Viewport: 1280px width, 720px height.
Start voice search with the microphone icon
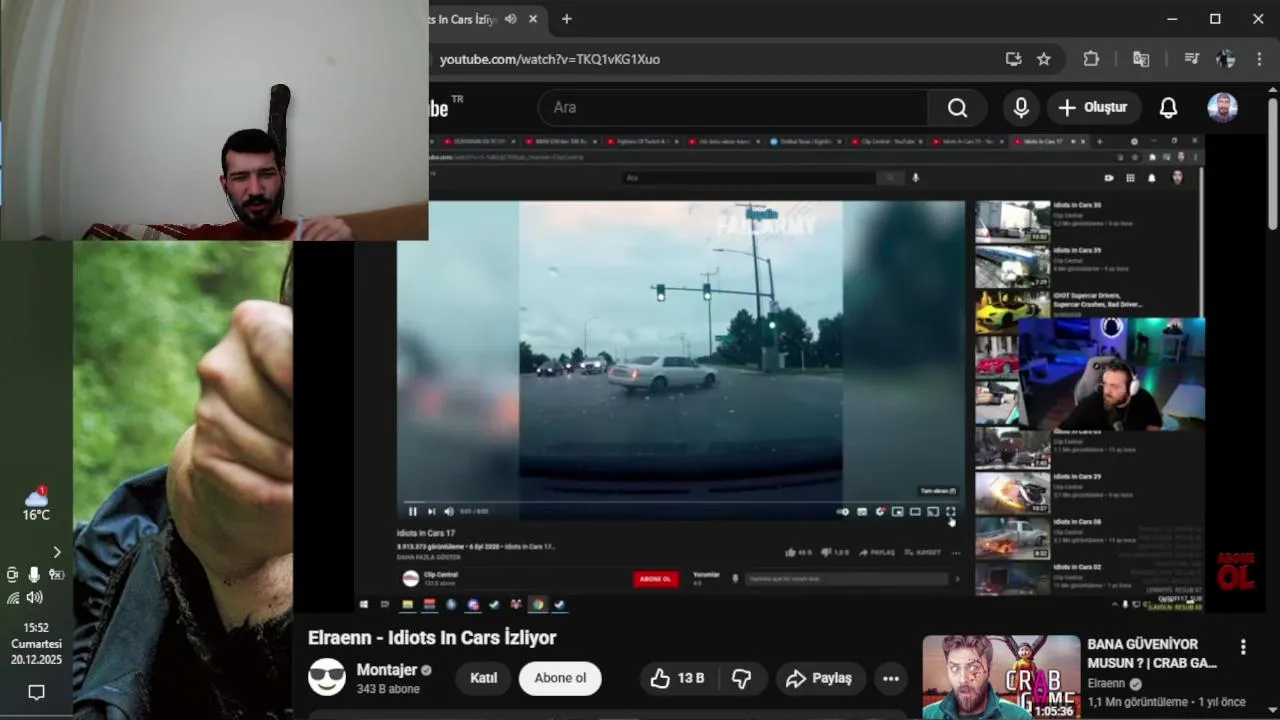click(x=1021, y=107)
